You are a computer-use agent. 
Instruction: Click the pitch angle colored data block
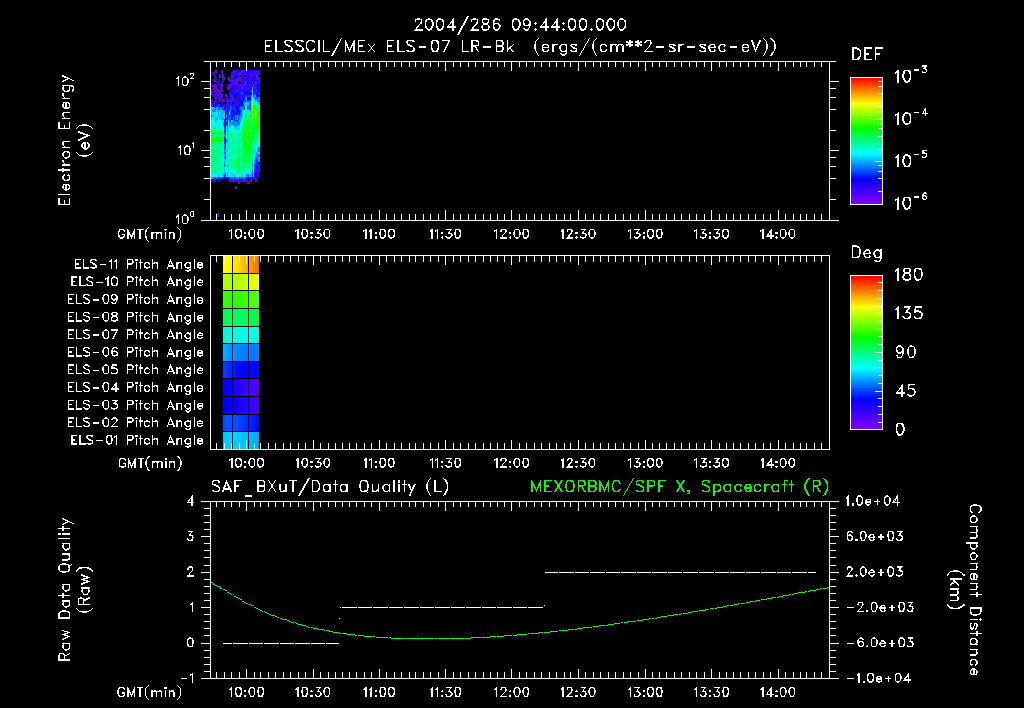coord(241,352)
